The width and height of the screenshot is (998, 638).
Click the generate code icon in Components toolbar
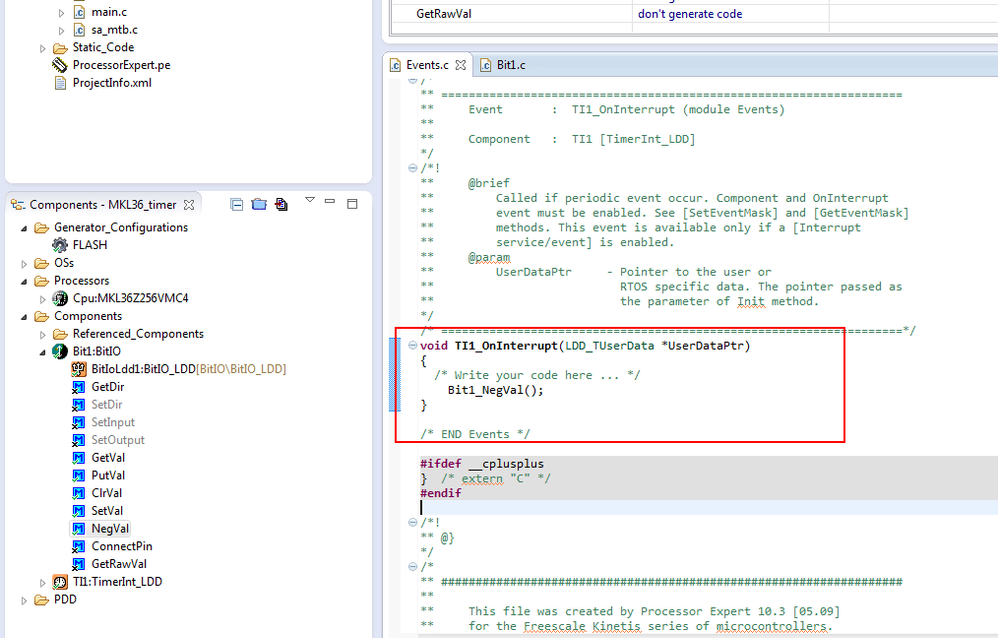281,204
